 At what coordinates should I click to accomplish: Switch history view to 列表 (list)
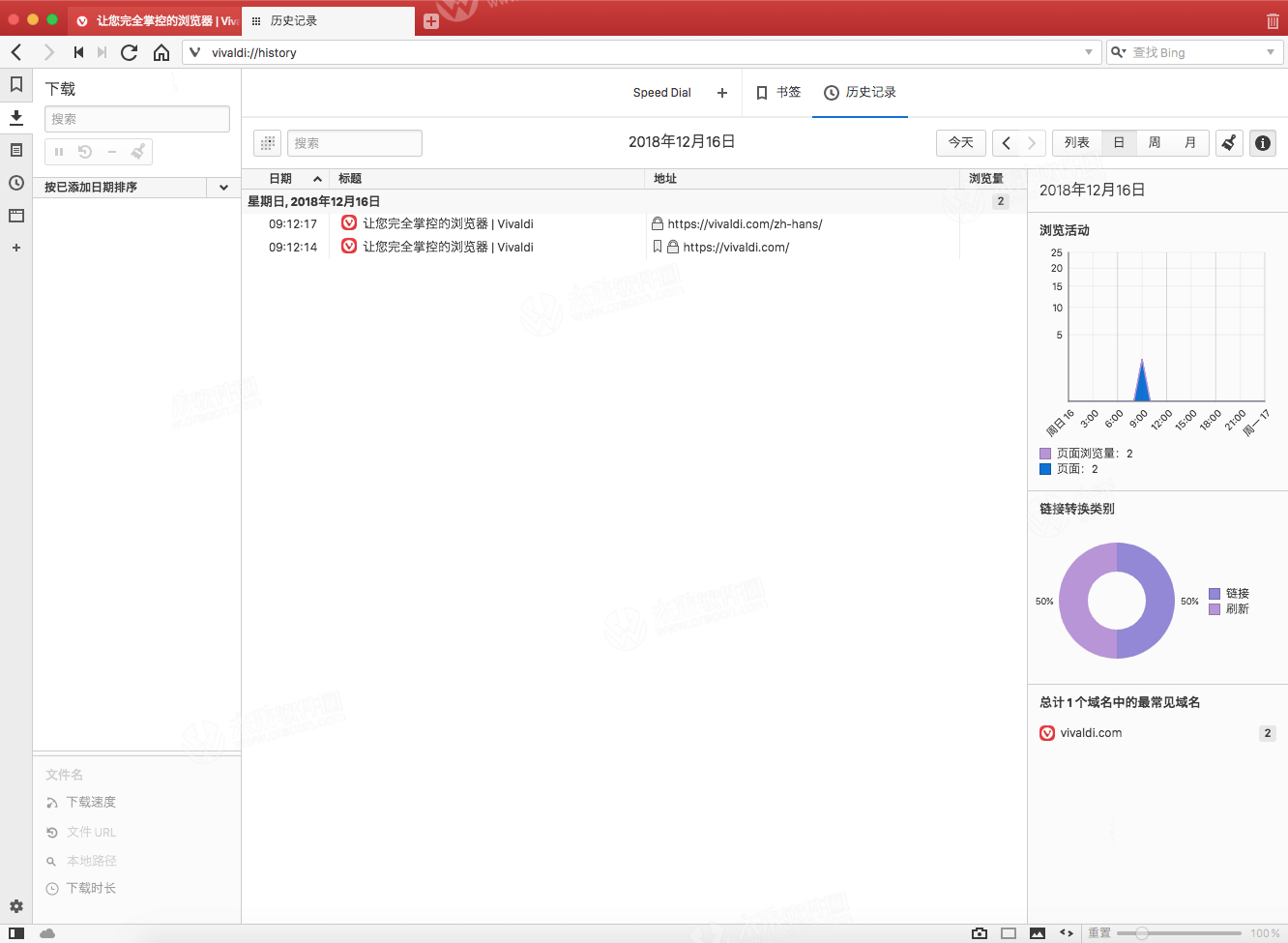[x=1076, y=142]
